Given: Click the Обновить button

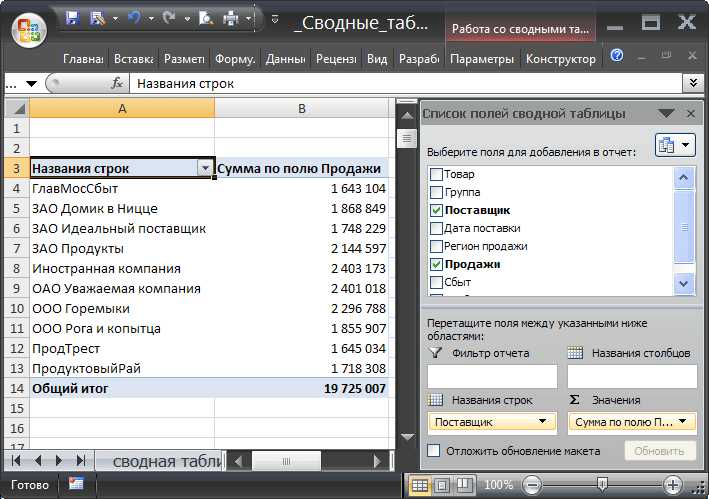Looking at the screenshot, I should point(659,451).
